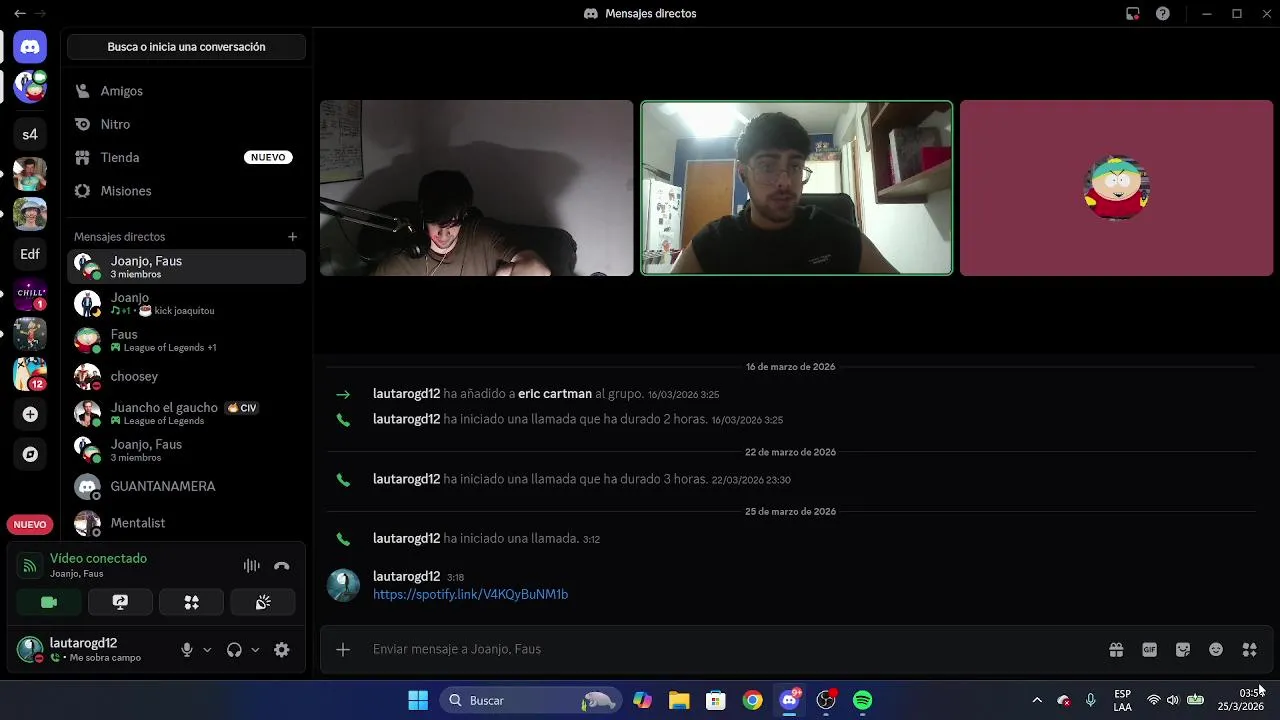The image size is (1280, 720).
Task: Open the emoji picker
Action: click(x=1216, y=650)
